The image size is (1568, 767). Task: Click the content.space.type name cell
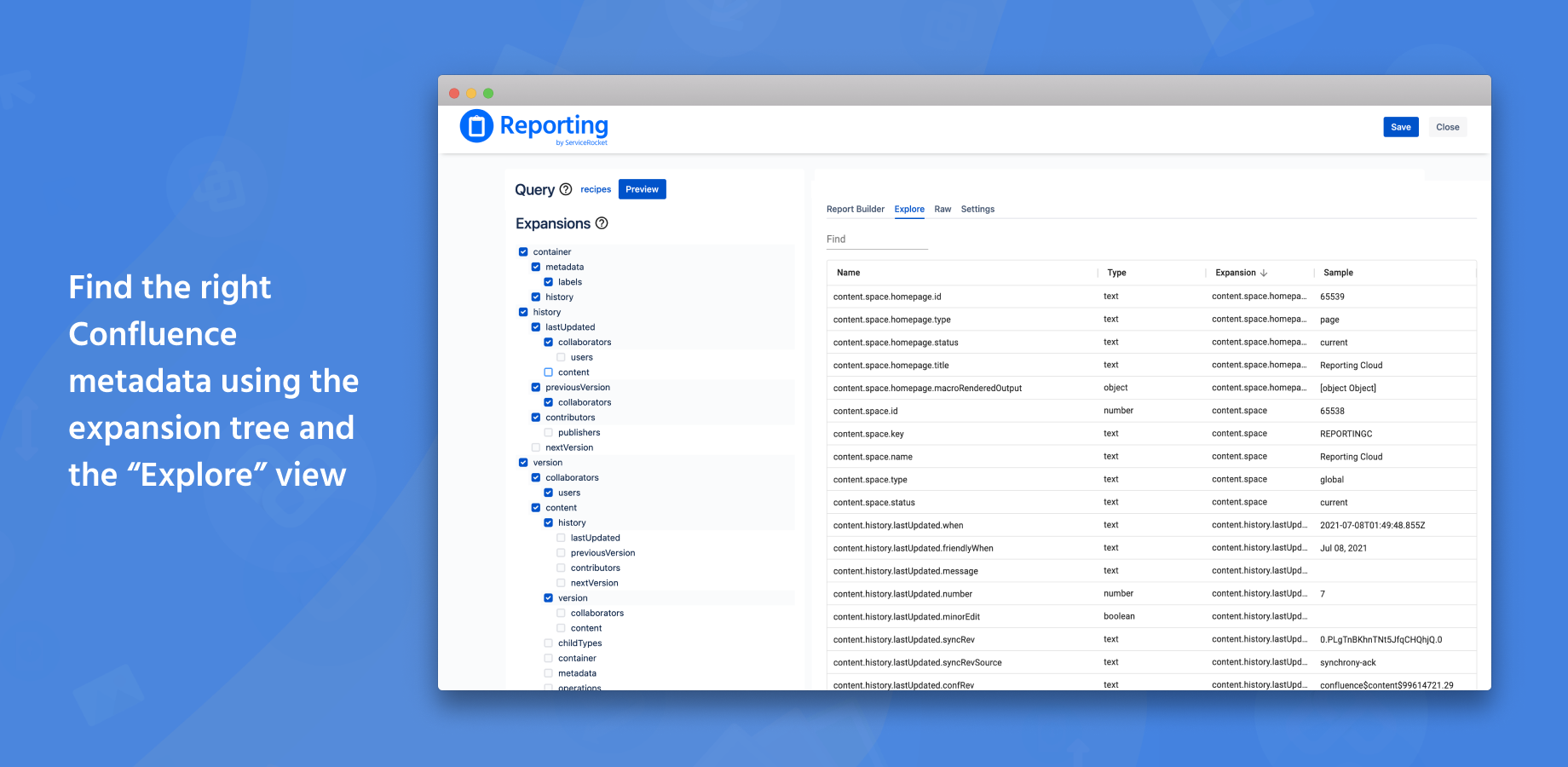pos(870,480)
